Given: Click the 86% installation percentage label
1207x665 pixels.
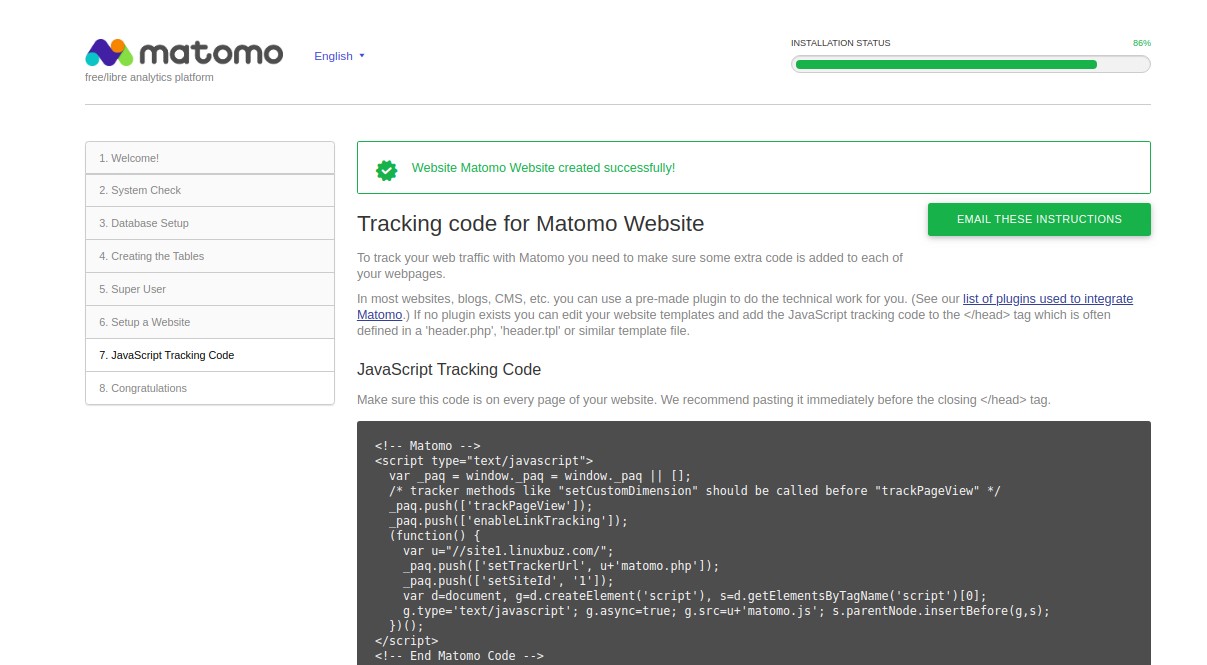Looking at the screenshot, I should click(x=1141, y=43).
